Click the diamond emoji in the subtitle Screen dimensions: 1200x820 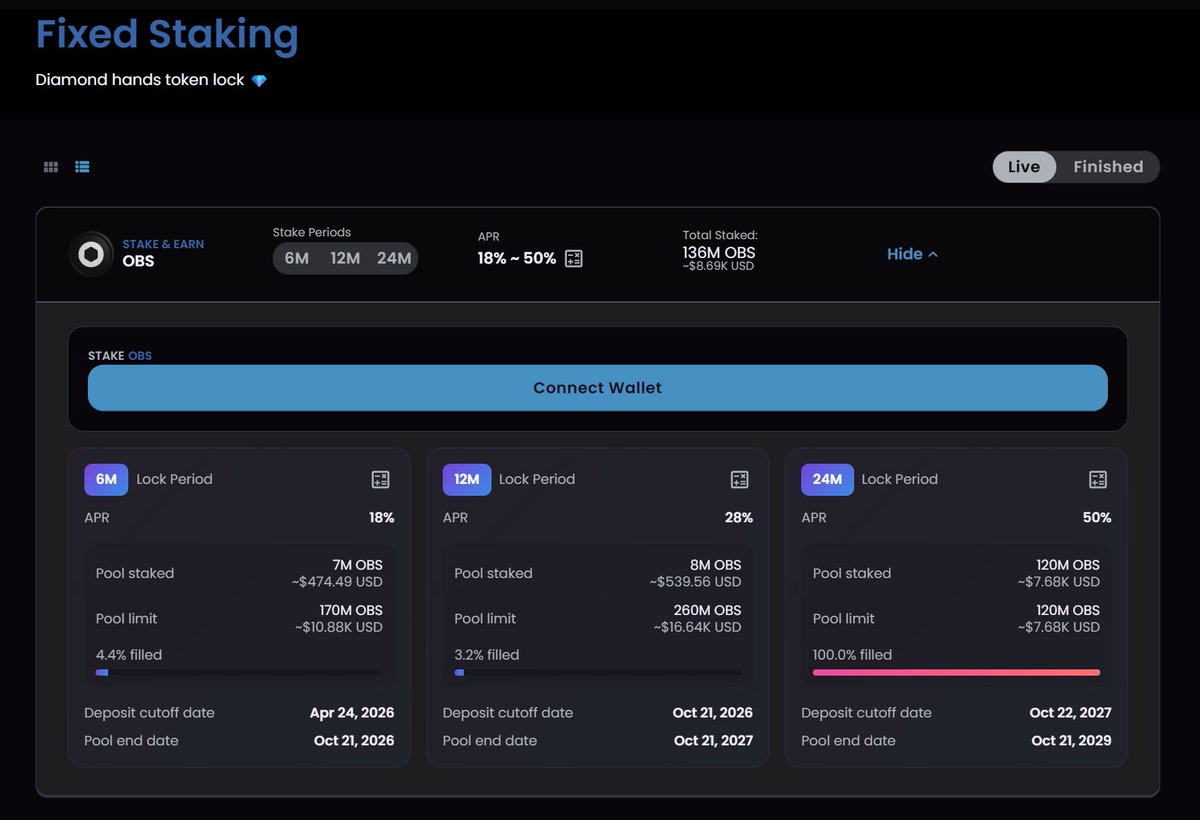click(260, 79)
